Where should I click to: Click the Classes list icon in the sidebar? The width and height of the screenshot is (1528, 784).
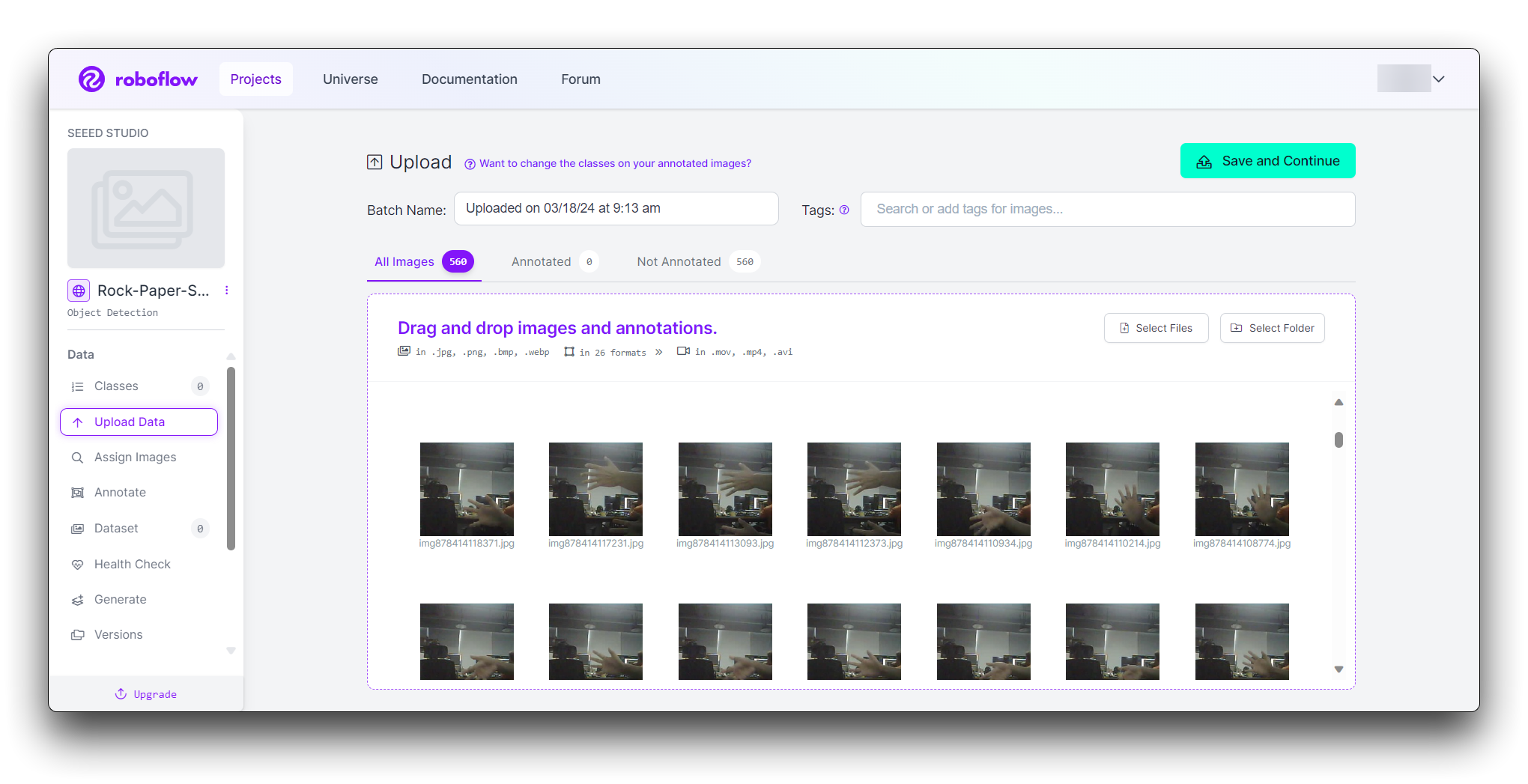[x=77, y=386]
